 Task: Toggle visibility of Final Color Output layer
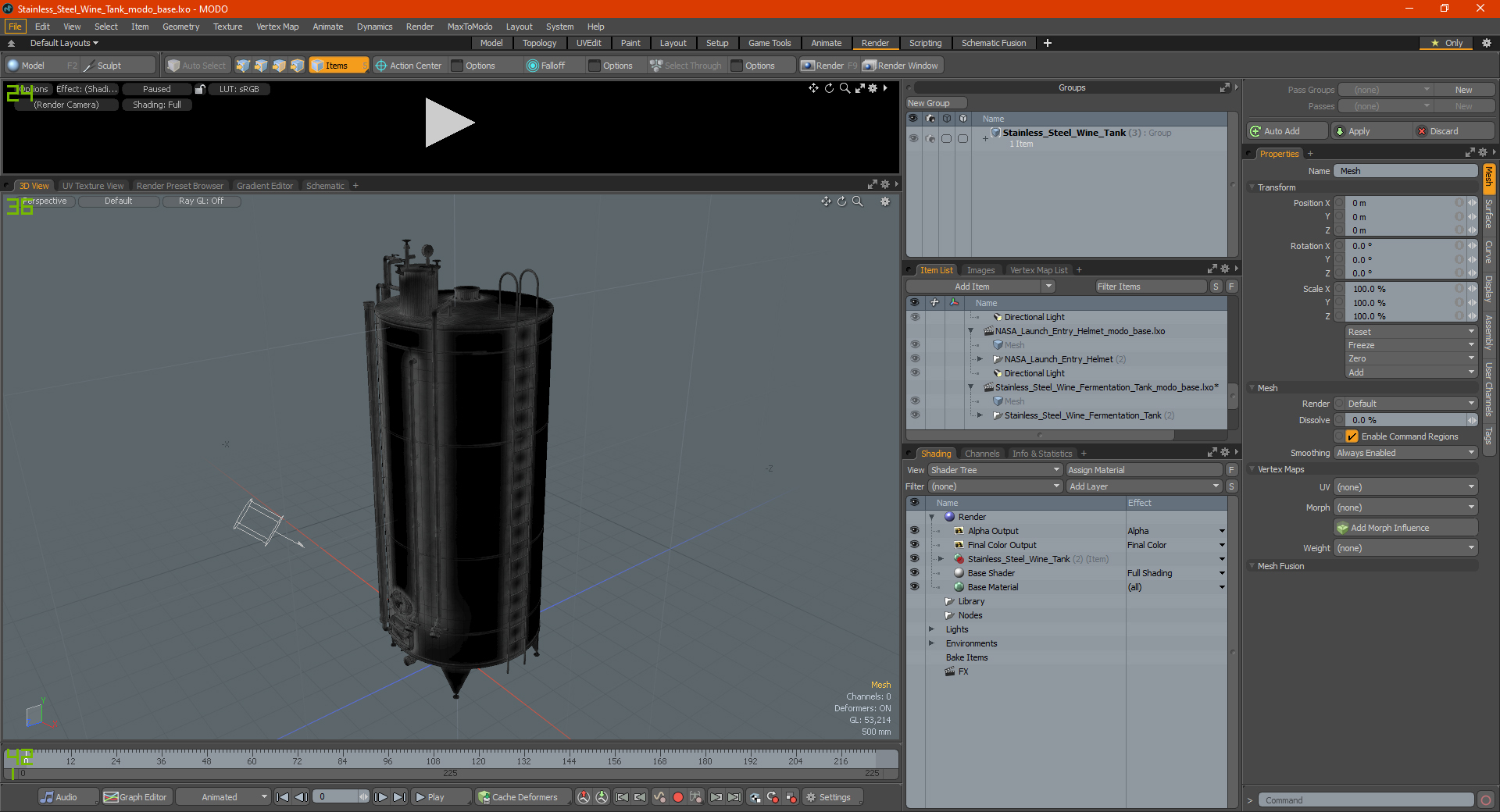[x=914, y=545]
